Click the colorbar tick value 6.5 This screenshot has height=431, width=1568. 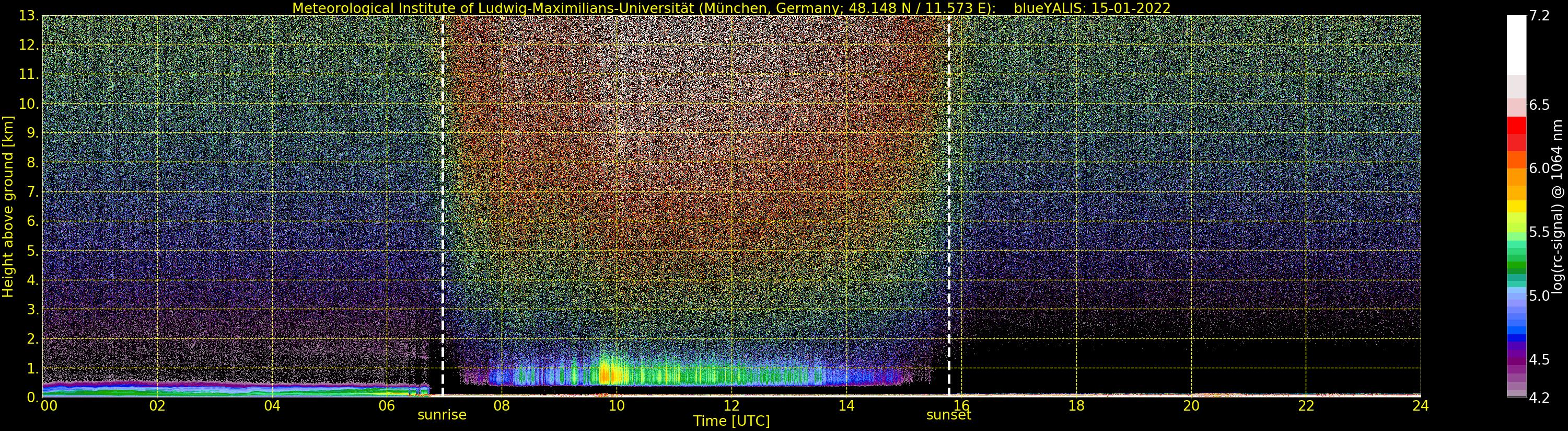click(1539, 105)
